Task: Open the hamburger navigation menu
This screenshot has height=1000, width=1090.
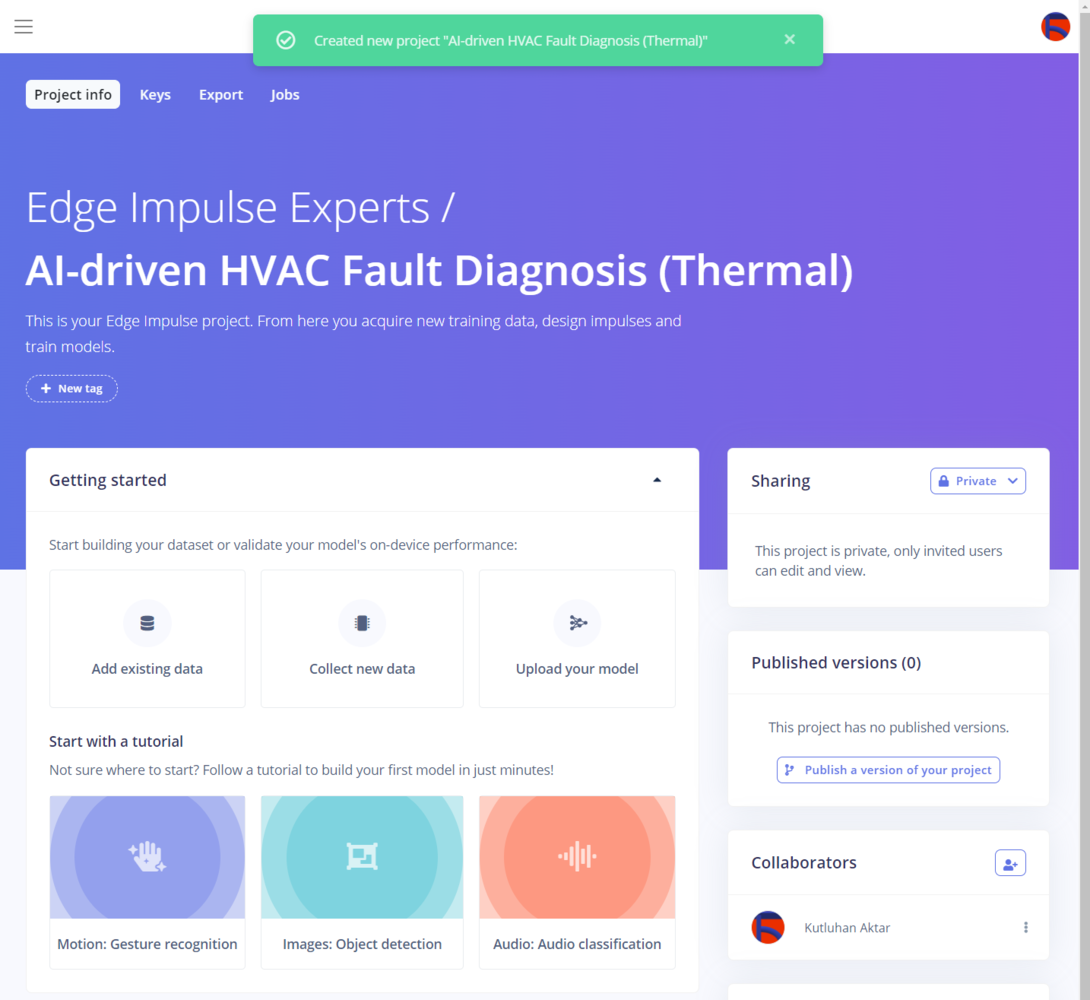Action: pos(24,26)
